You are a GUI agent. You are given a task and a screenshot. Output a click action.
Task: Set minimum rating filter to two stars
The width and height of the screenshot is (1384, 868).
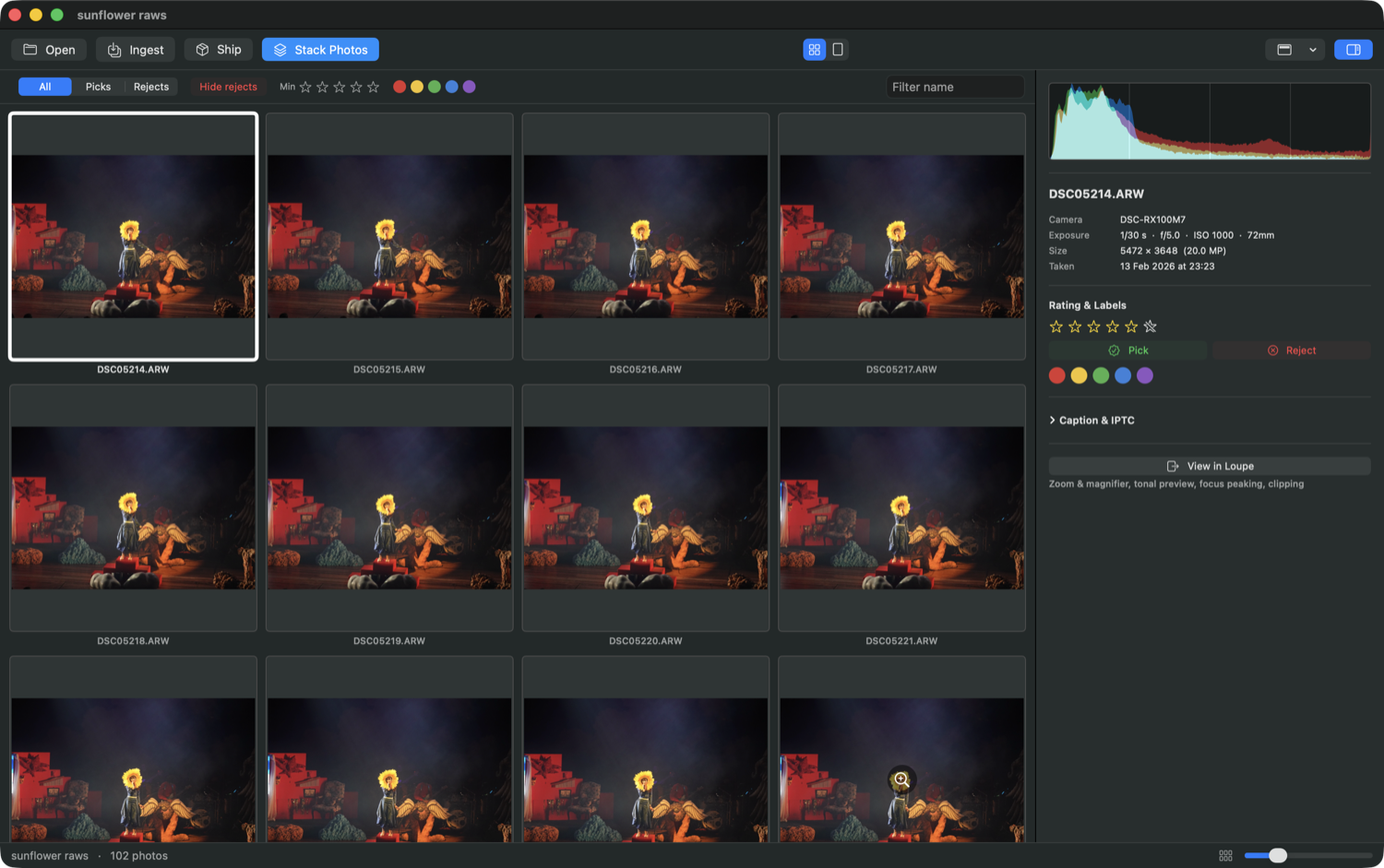point(322,87)
